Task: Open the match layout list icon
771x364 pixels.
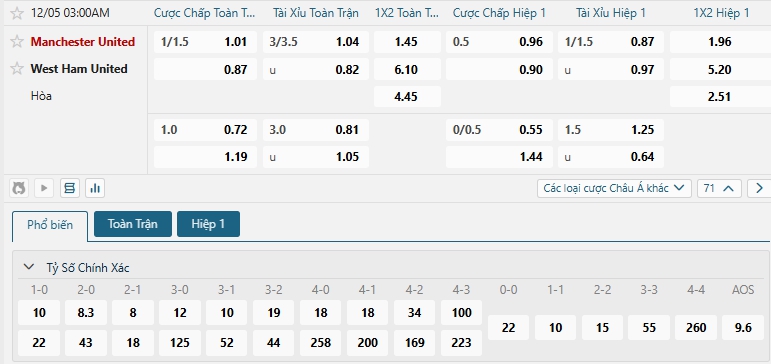Action: pyautogui.click(x=70, y=188)
